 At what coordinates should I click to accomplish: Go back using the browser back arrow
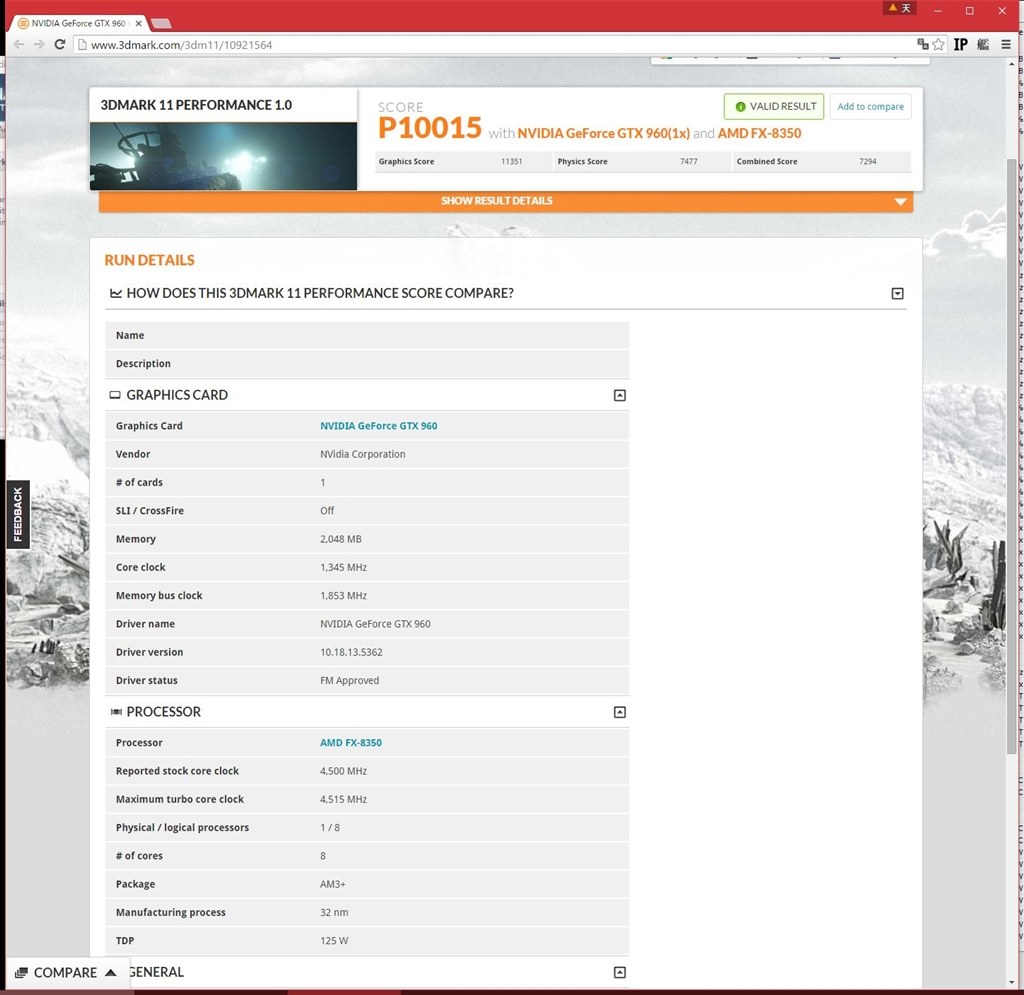click(19, 44)
